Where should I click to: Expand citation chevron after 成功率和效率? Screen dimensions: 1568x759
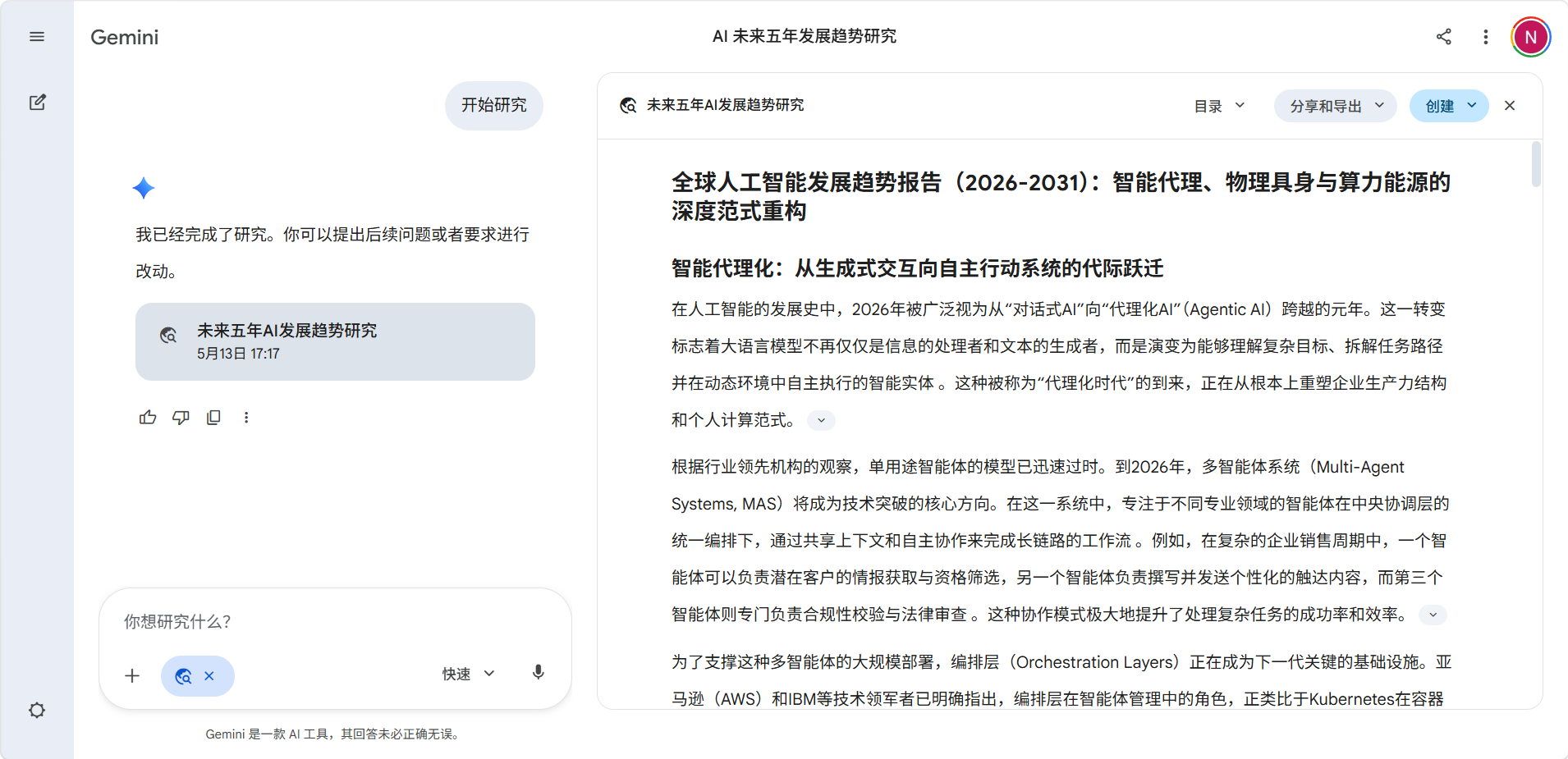(x=1433, y=615)
